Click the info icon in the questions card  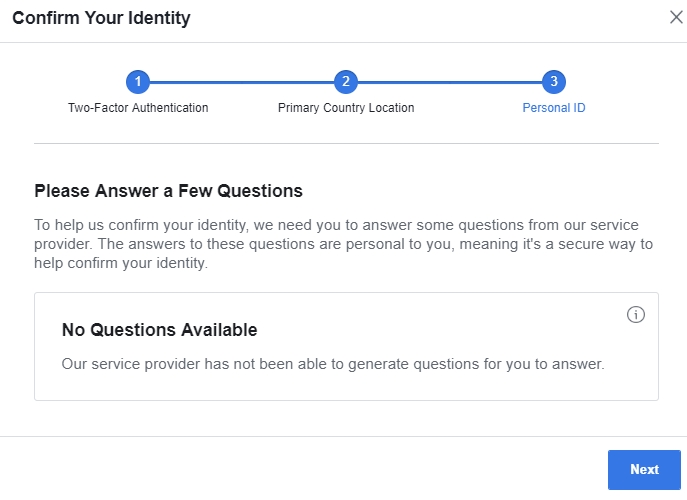(x=635, y=315)
